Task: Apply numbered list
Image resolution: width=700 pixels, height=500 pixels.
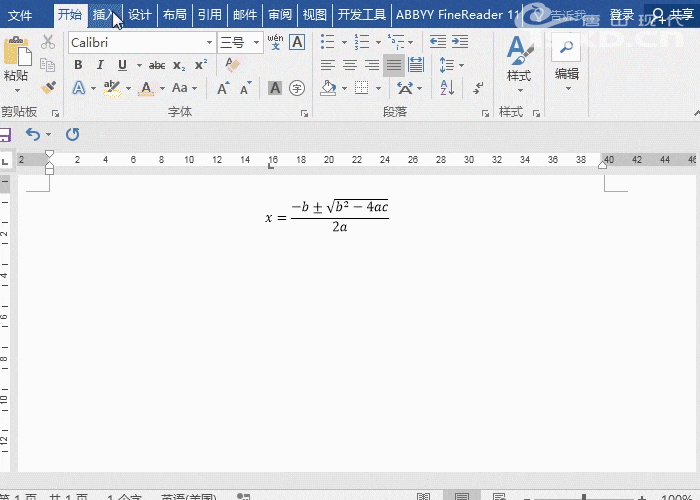Action: (x=362, y=42)
